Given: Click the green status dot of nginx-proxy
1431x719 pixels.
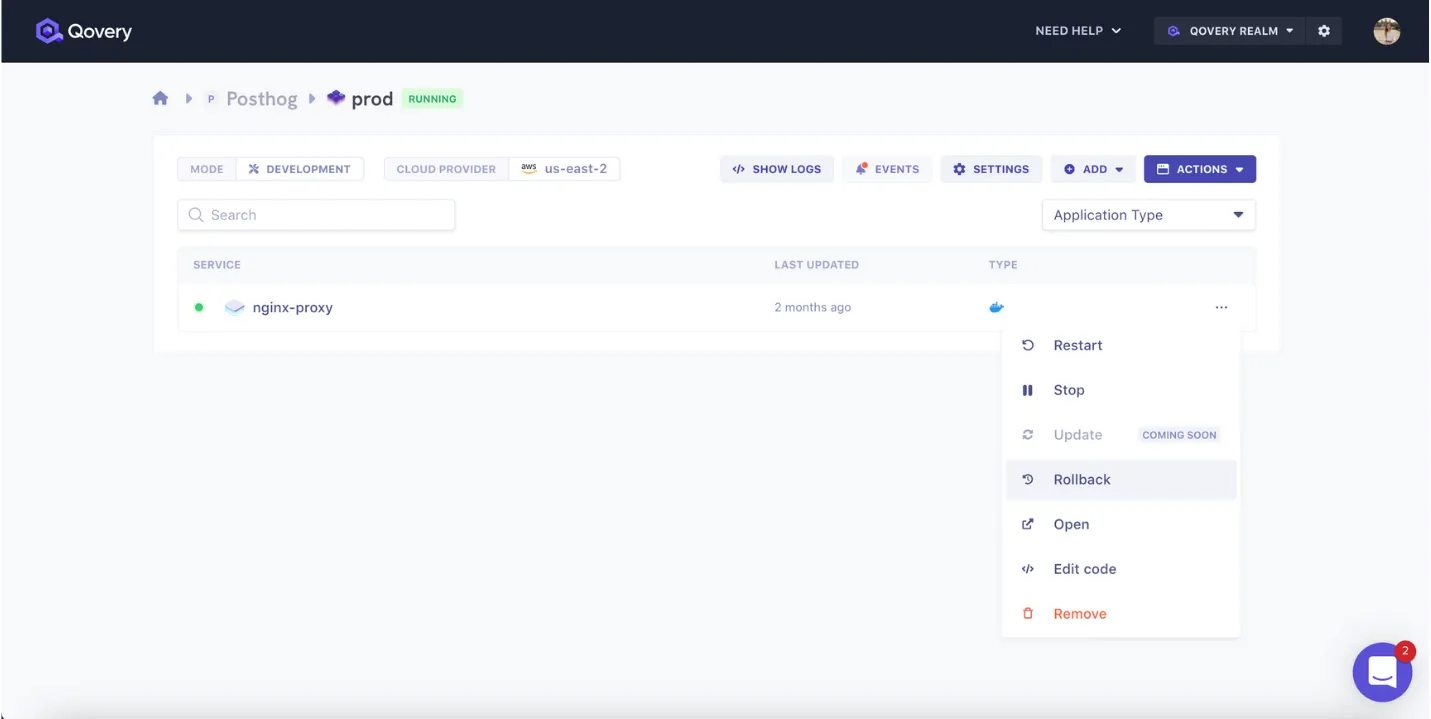Looking at the screenshot, I should (x=199, y=307).
